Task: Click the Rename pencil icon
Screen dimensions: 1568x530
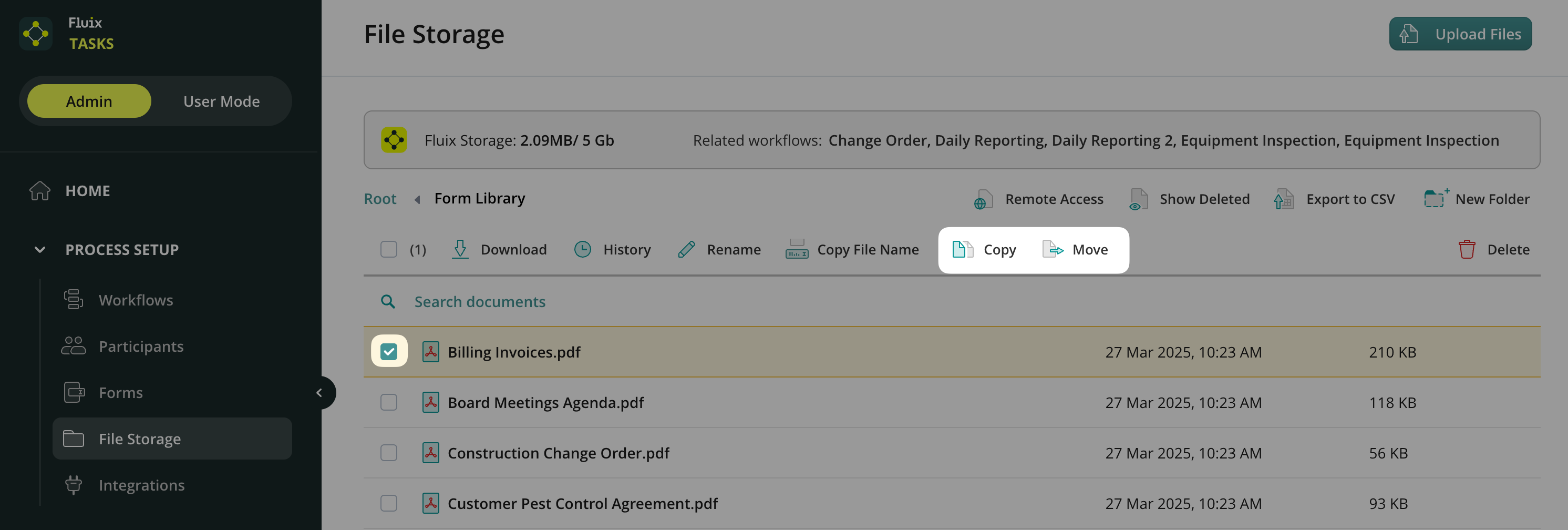Action: click(x=686, y=249)
